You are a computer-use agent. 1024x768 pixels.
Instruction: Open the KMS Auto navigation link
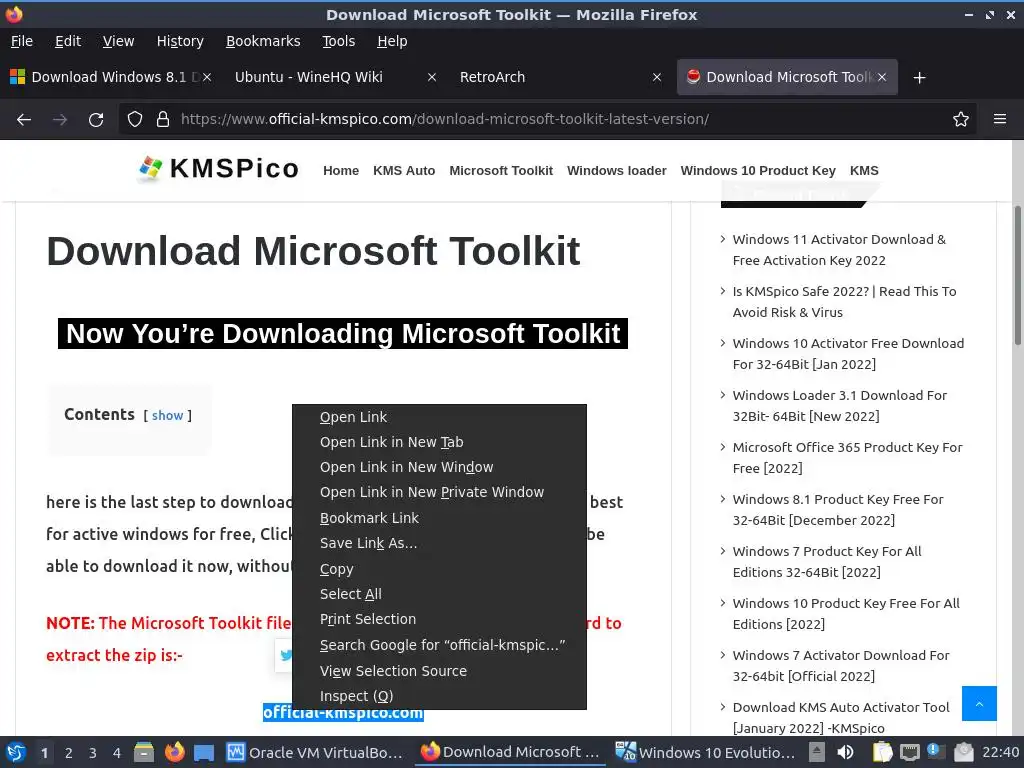tap(404, 170)
